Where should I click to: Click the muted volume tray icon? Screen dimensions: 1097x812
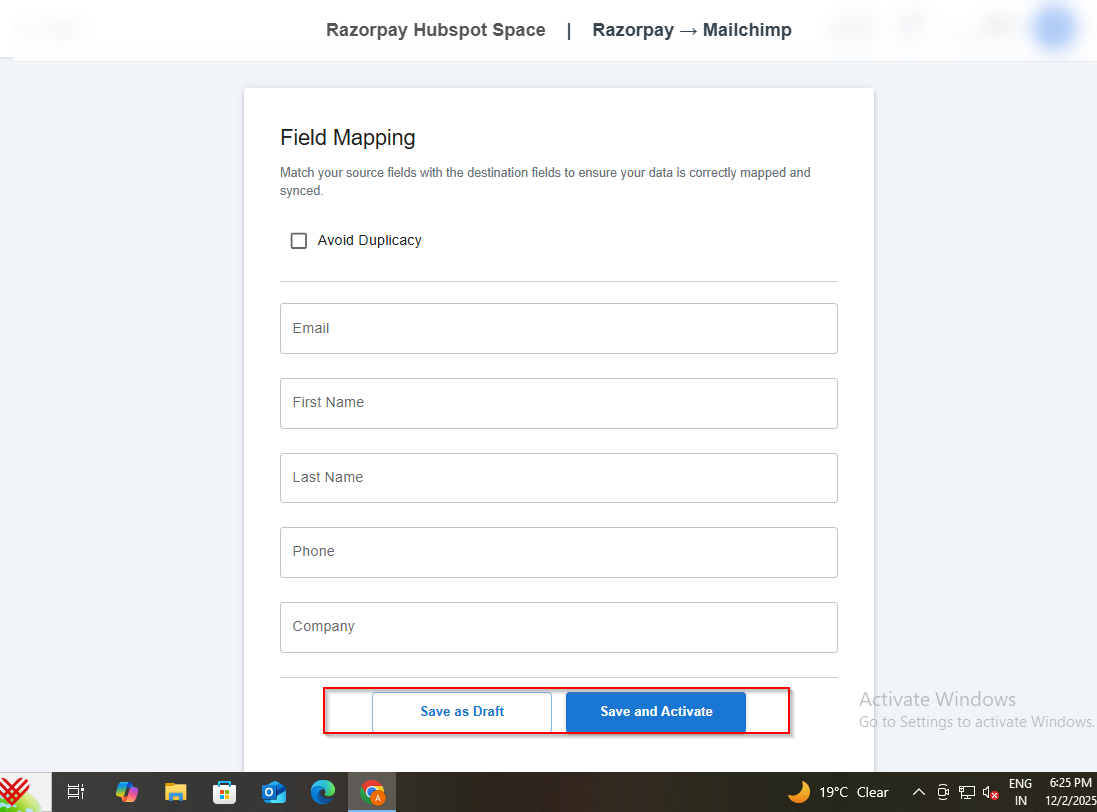click(990, 792)
